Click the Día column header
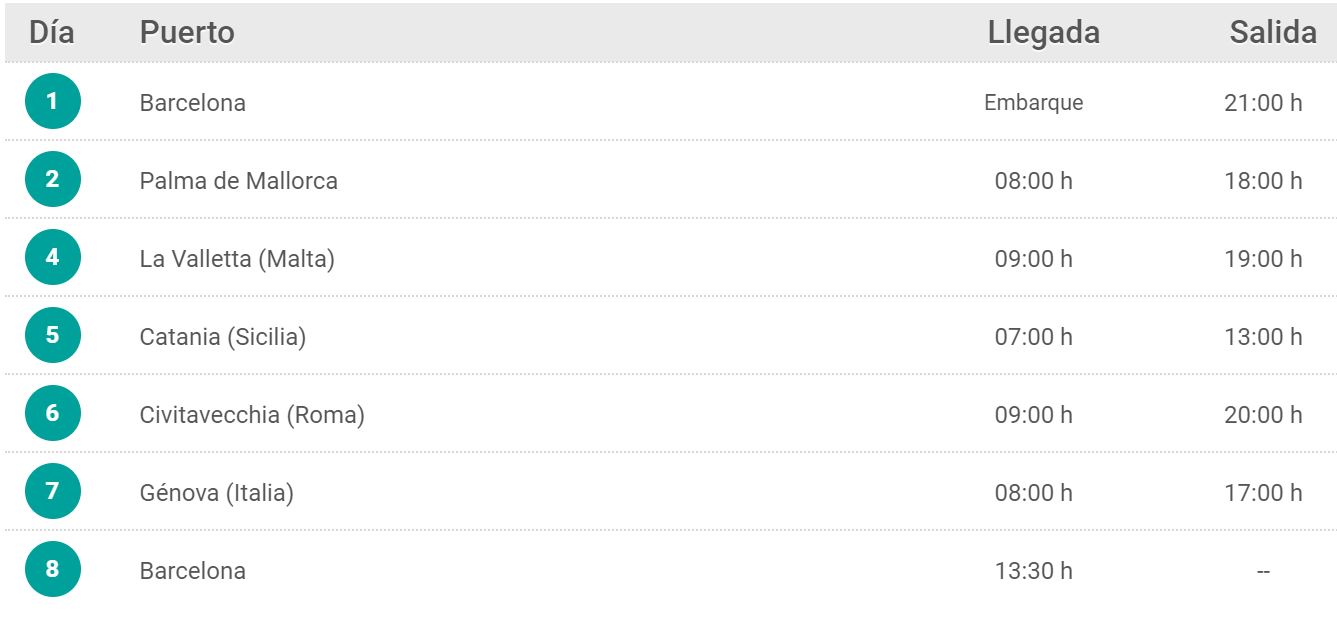The image size is (1337, 635). tap(52, 32)
